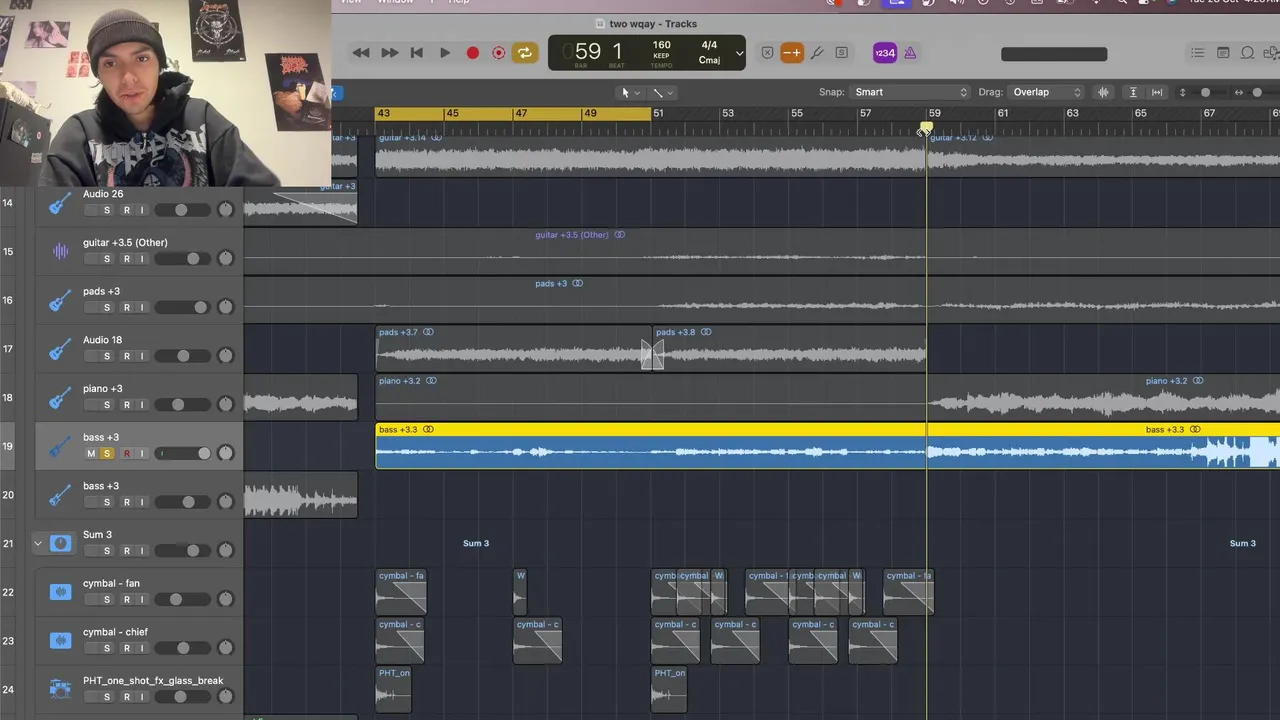1280x720 pixels.
Task: Enable input monitoring on piano +3 track
Action: click(x=142, y=404)
